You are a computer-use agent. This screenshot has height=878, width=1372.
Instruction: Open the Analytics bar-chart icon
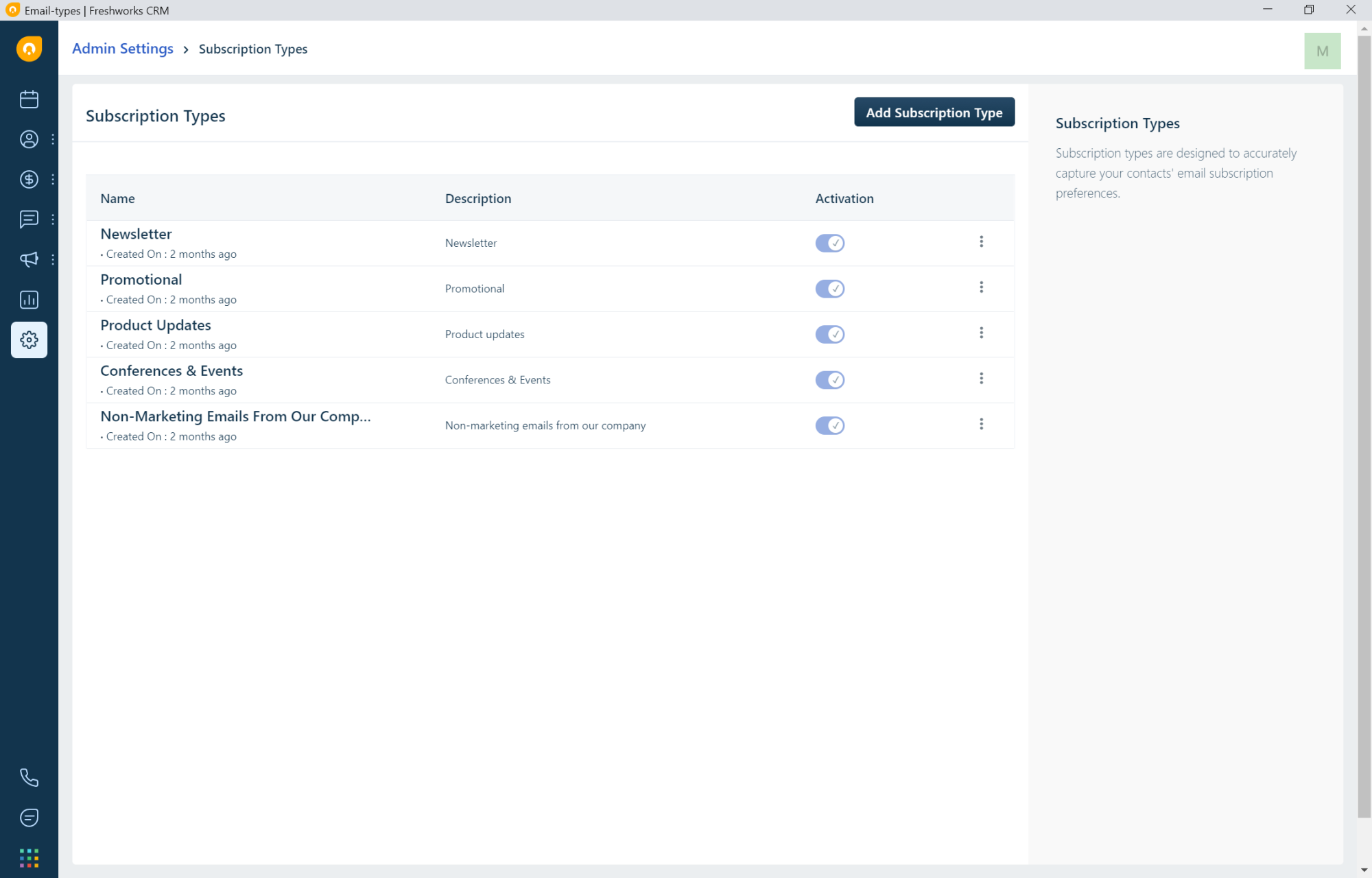pyautogui.click(x=29, y=299)
